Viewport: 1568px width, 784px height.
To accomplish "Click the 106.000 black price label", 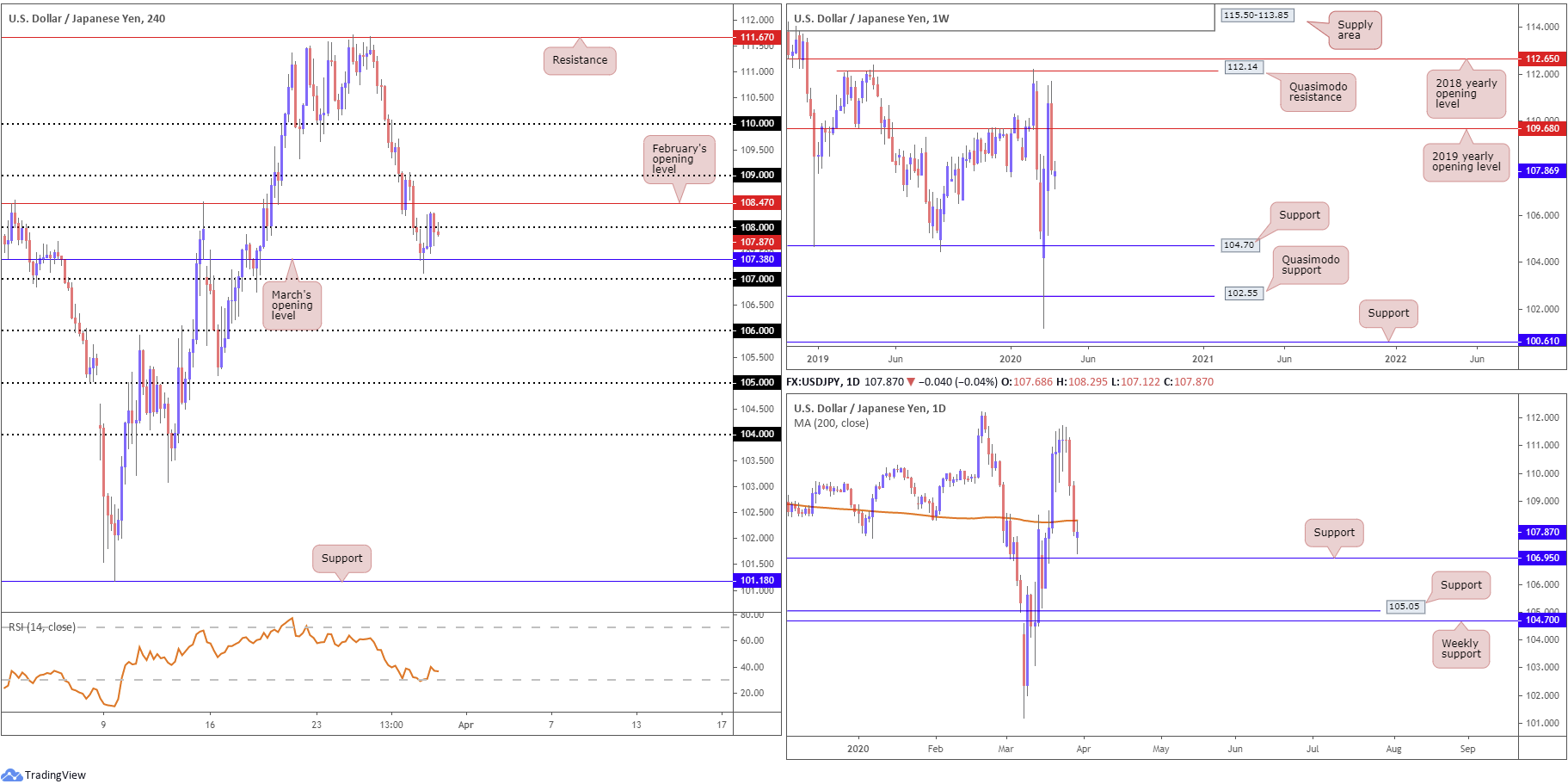I will (757, 330).
